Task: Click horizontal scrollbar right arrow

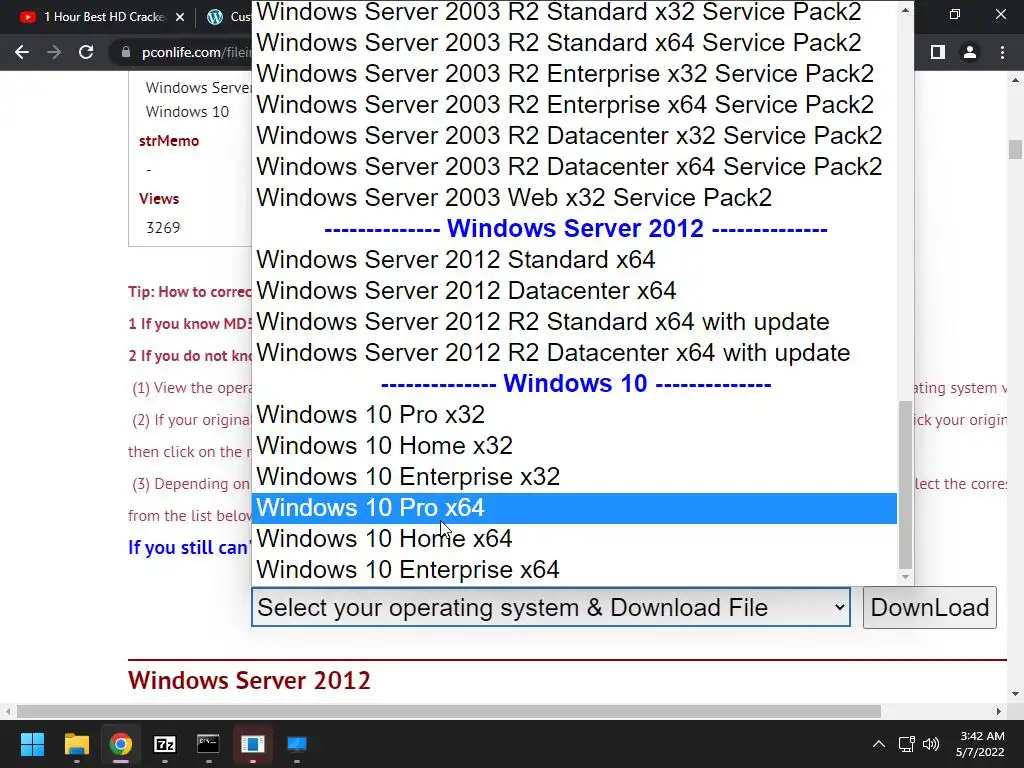Action: [x=999, y=711]
